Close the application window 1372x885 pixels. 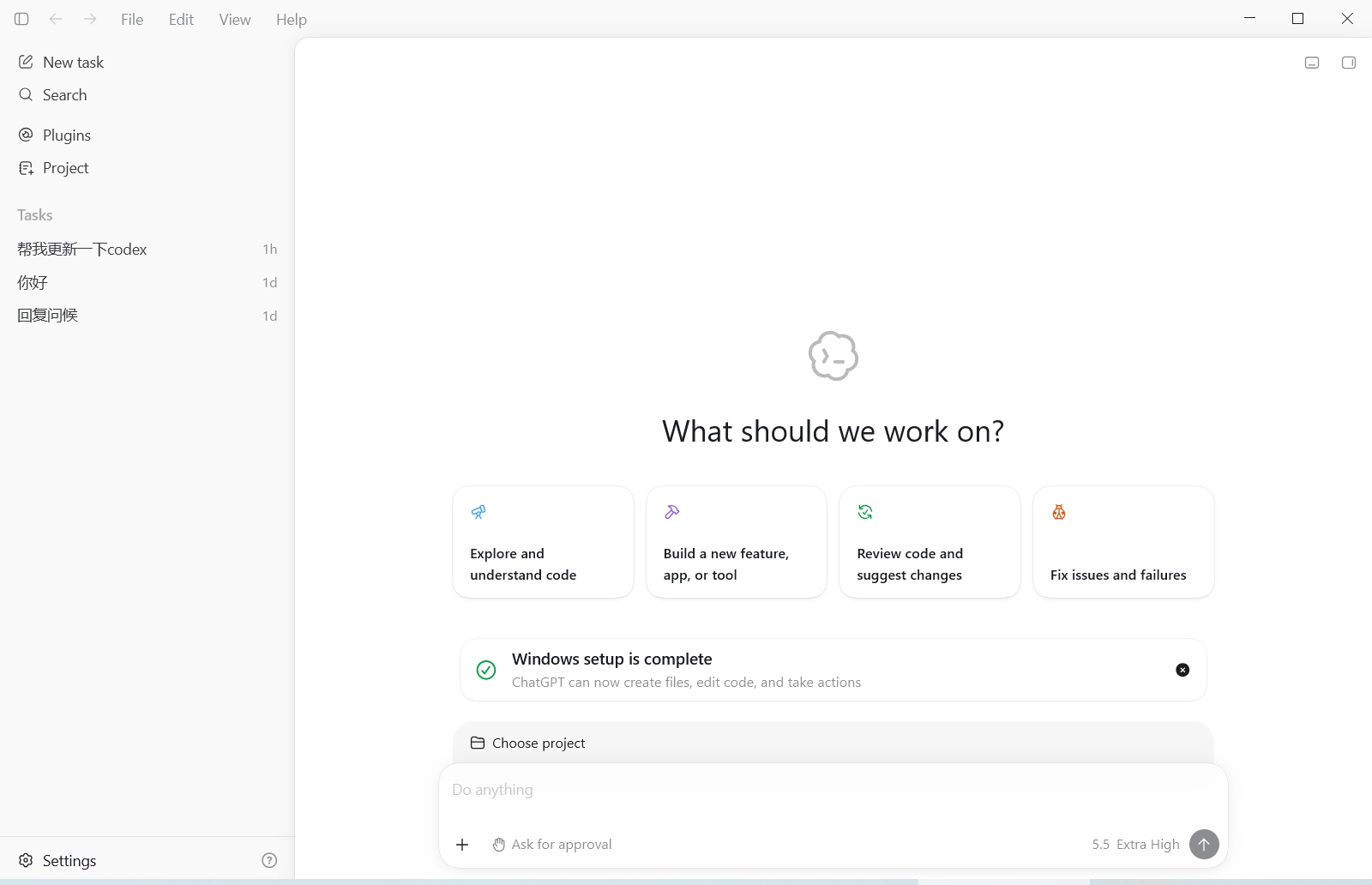tap(1347, 18)
